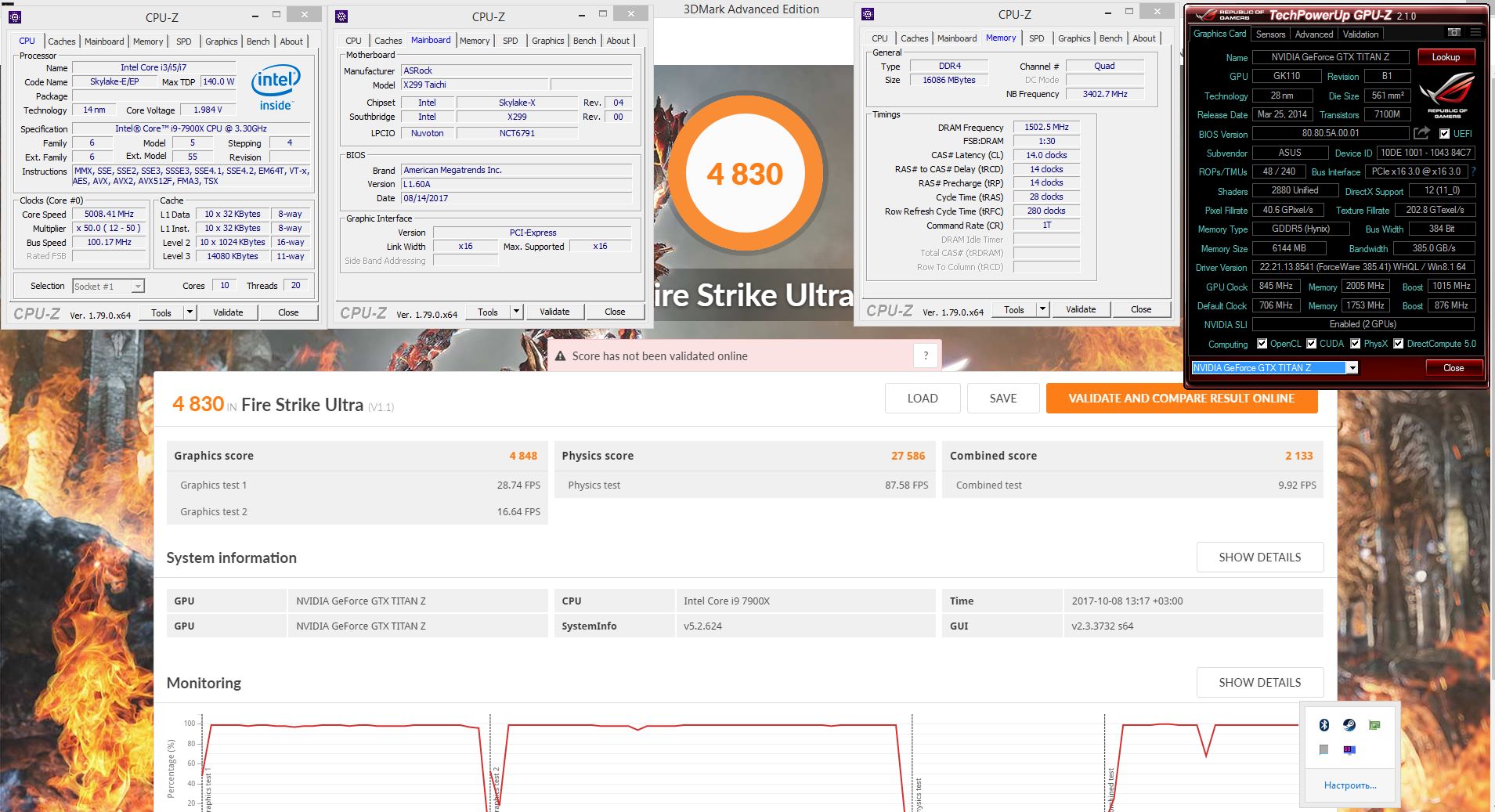Click Validate in CPU-Z Memory window
Viewport: 1495px width, 812px height.
point(1081,309)
